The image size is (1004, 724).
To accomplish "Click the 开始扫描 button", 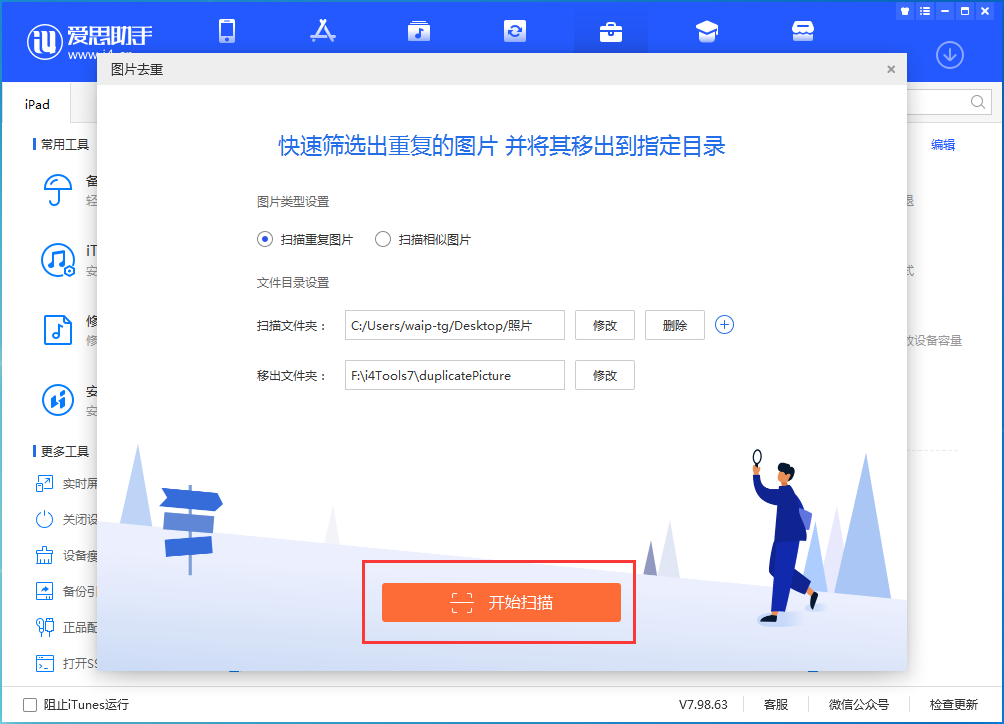I will 501,602.
